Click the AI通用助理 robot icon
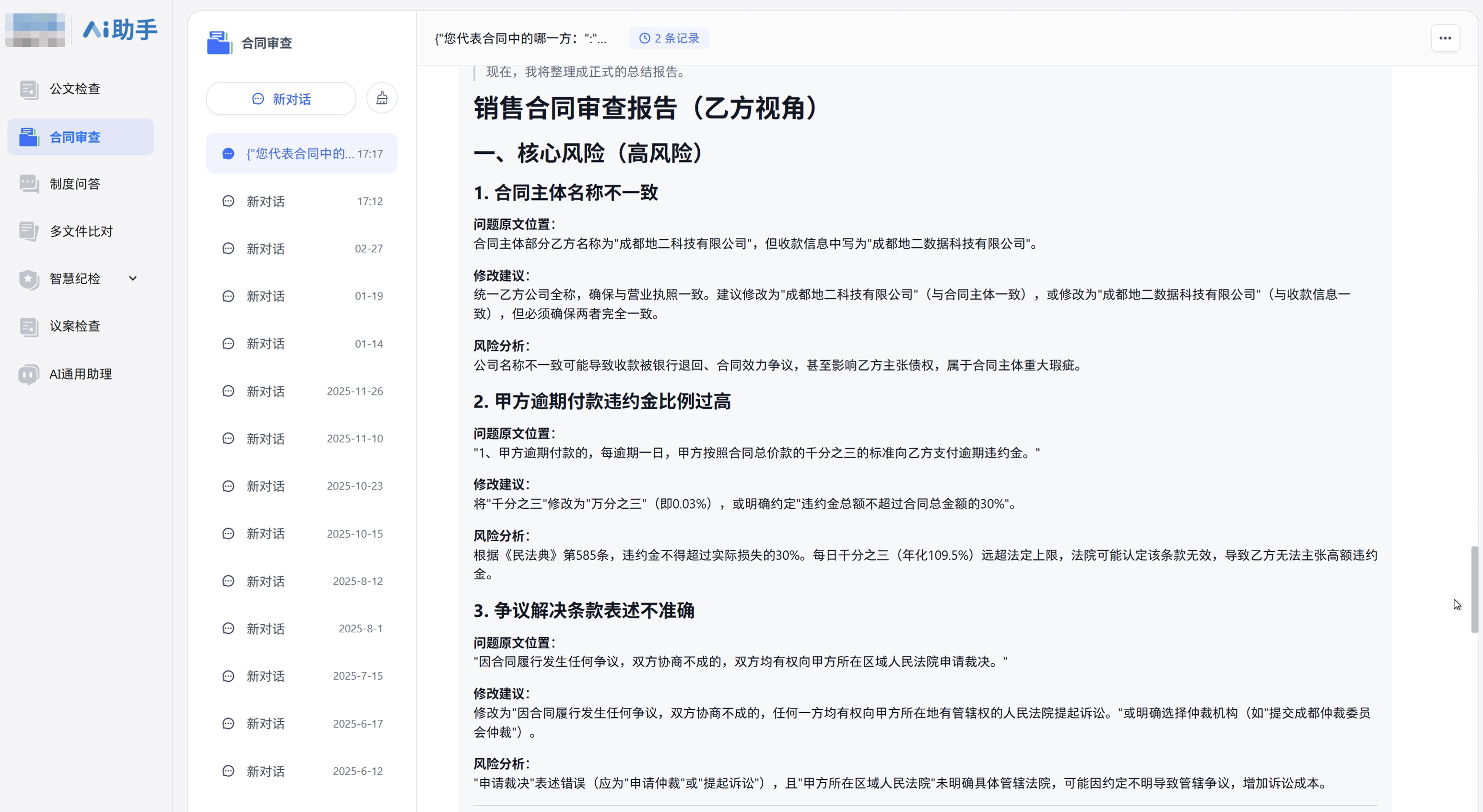The image size is (1483, 812). tap(28, 374)
